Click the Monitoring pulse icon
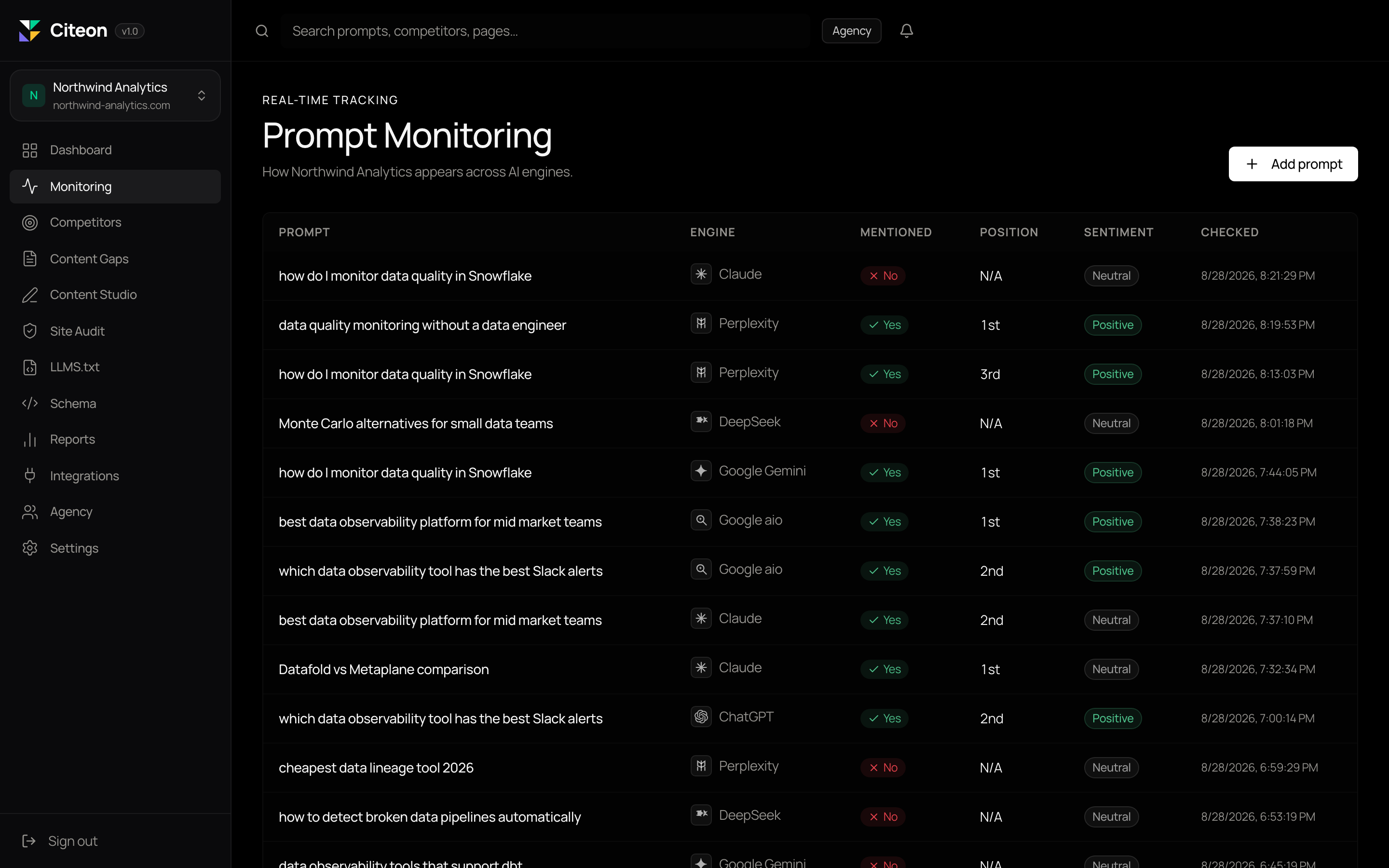Screen dimensions: 1389x868 [x=30, y=187]
